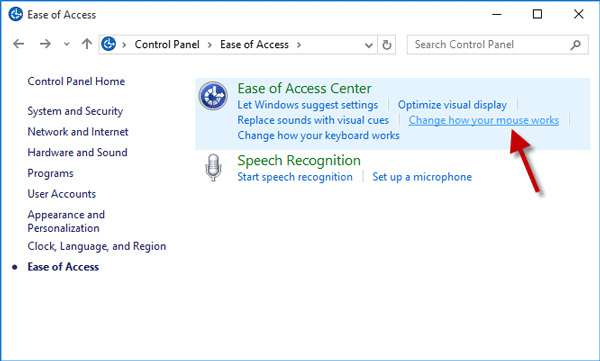Open the Ease of Access Center heading
Screen dimensions: 600x361
click(x=304, y=88)
